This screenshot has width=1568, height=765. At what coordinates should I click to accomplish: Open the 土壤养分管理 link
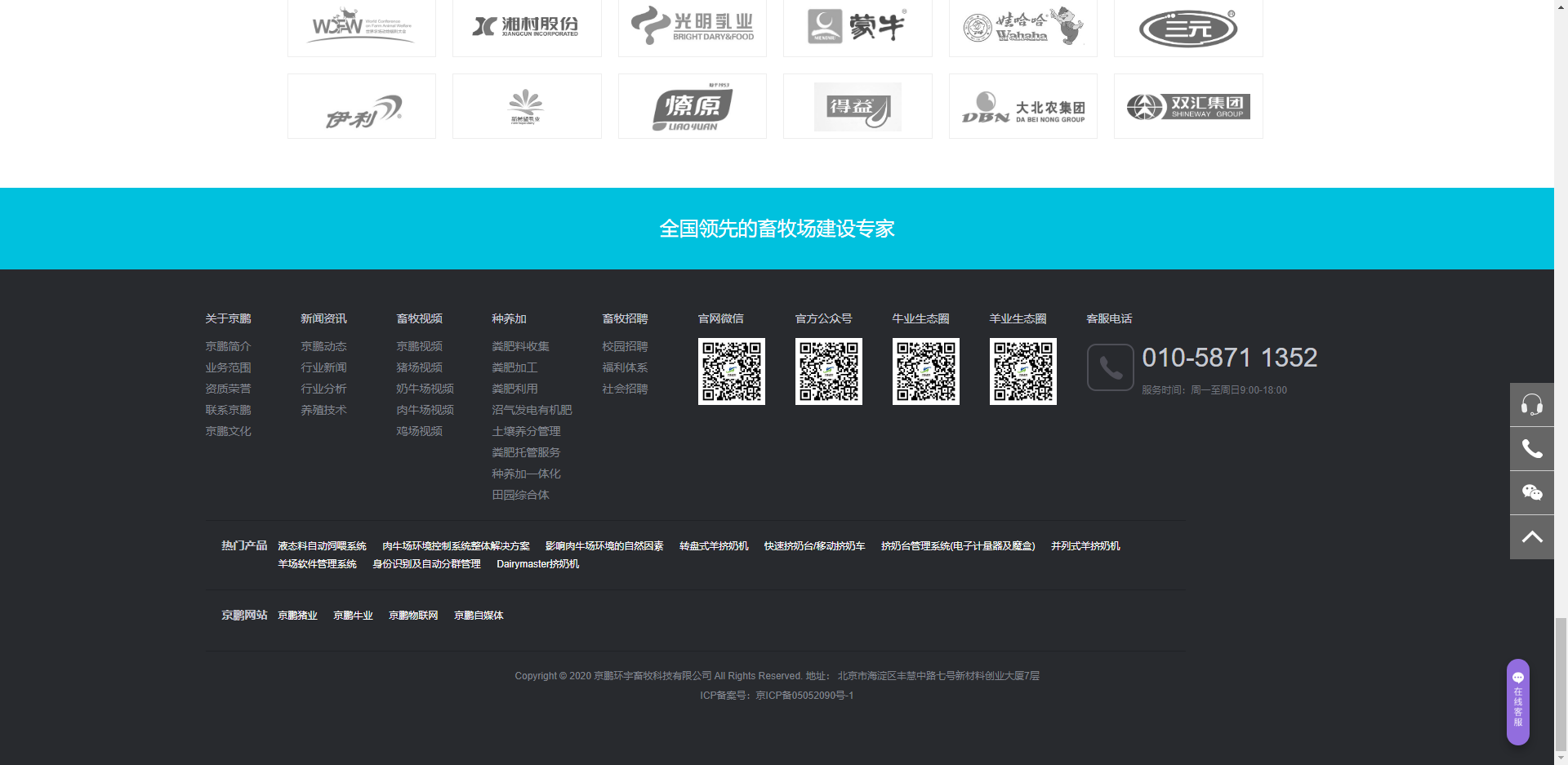click(x=526, y=431)
